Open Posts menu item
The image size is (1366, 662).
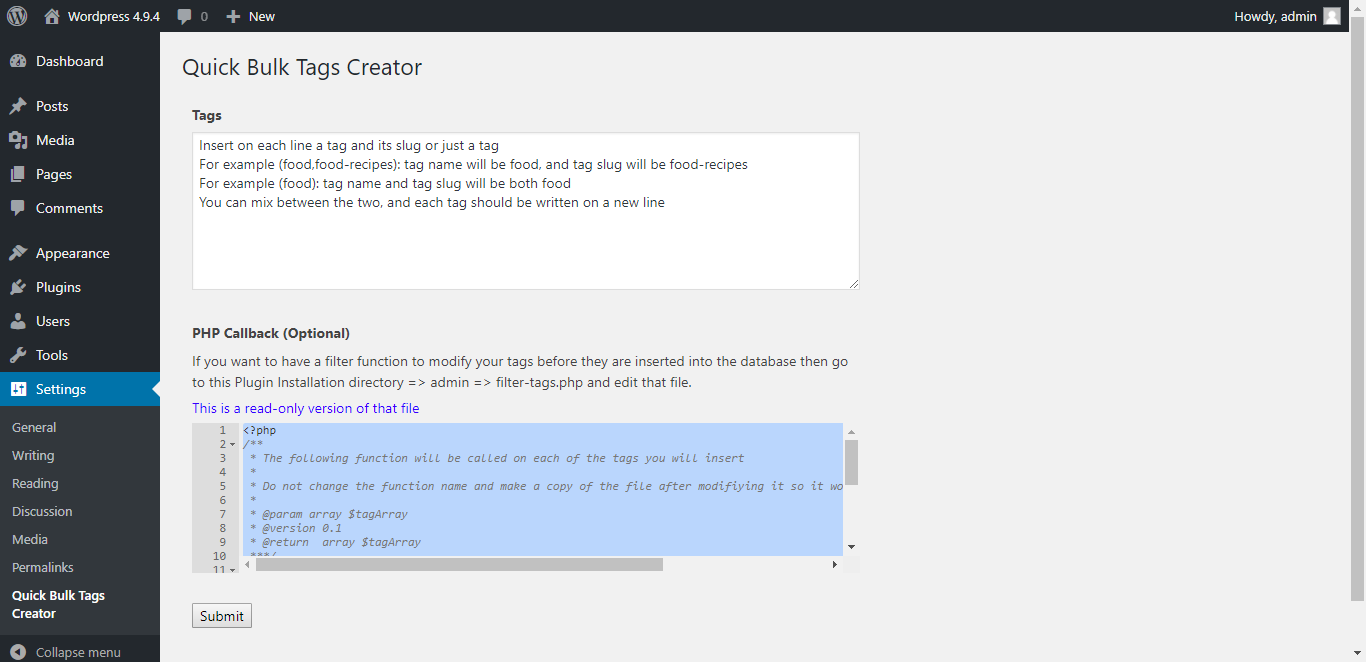(x=80, y=106)
